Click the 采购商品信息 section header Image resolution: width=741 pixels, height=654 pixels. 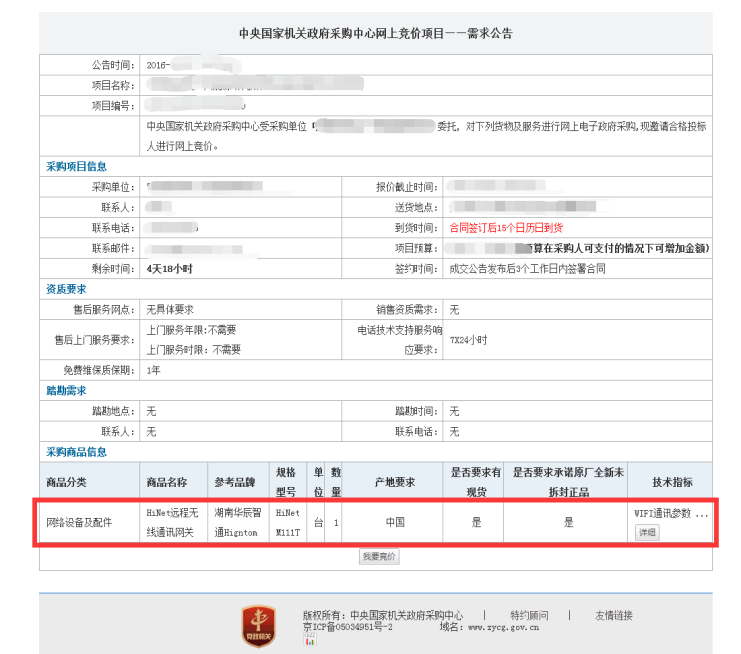tap(76, 451)
